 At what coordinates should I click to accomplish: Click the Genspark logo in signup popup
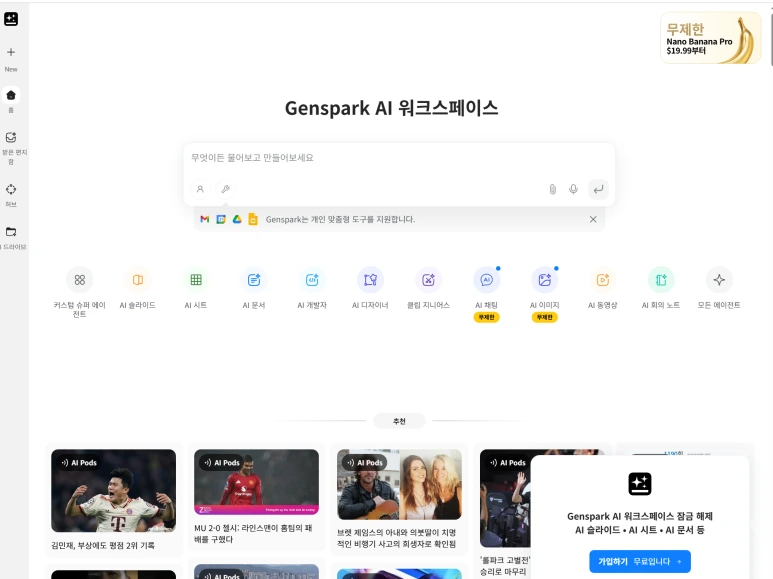[640, 484]
